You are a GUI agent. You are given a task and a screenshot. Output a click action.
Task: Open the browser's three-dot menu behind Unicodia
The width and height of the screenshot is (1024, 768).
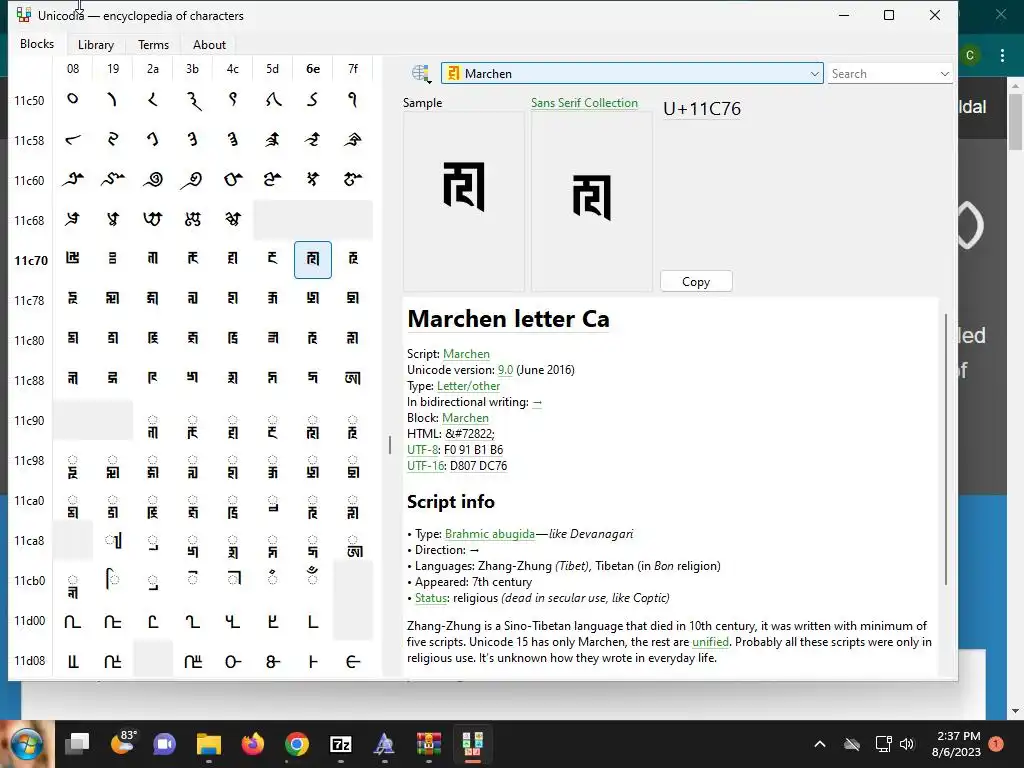(x=1002, y=56)
